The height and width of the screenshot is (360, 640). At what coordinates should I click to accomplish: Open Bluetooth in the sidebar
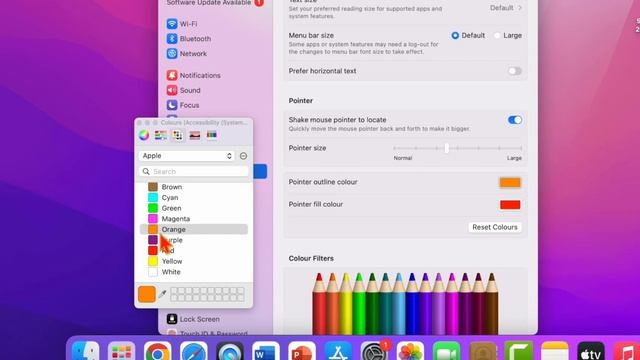click(x=189, y=39)
